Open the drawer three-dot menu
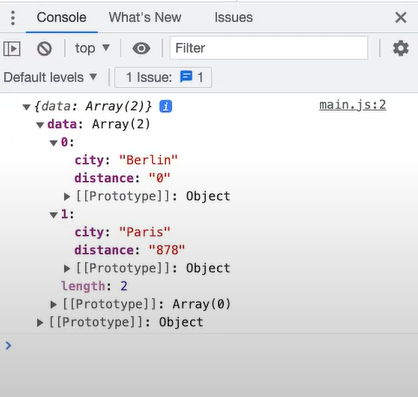This screenshot has height=397, width=418. [13, 18]
